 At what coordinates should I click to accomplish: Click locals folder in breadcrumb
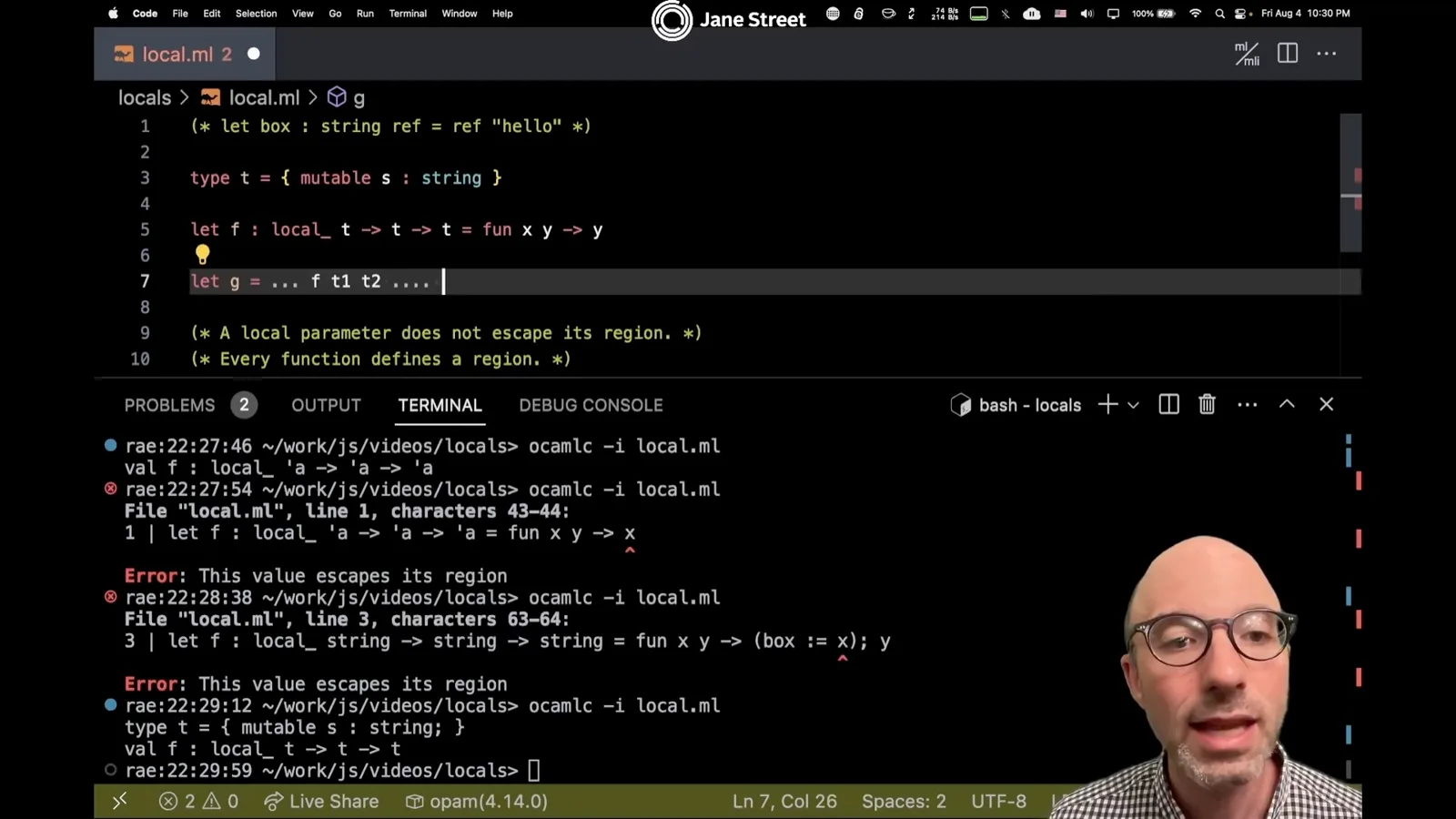pyautogui.click(x=145, y=97)
